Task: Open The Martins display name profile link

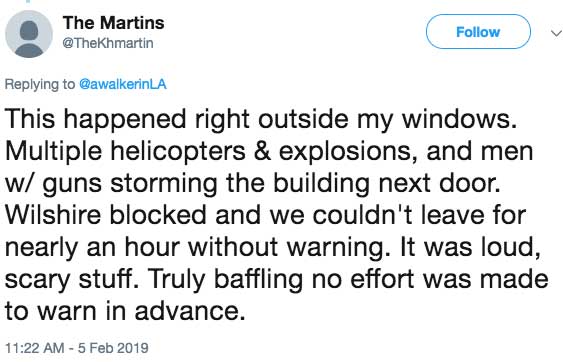Action: point(113,23)
